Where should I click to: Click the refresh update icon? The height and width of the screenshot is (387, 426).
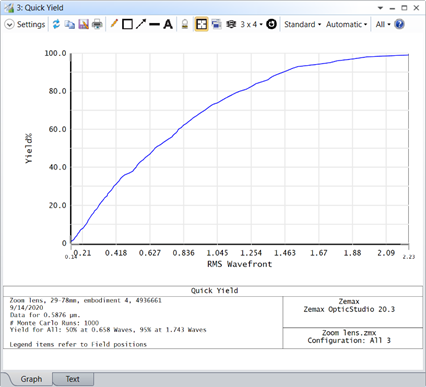(x=56, y=24)
